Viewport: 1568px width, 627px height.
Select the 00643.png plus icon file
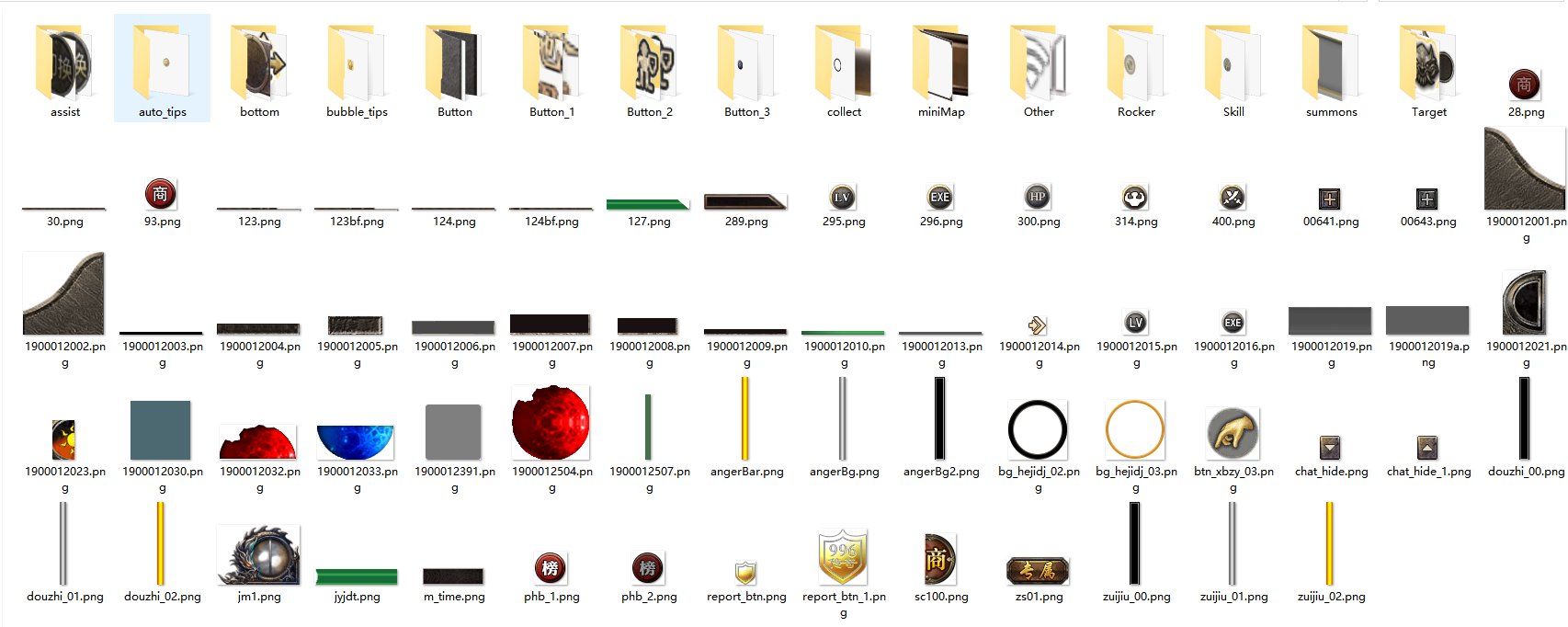(1427, 199)
